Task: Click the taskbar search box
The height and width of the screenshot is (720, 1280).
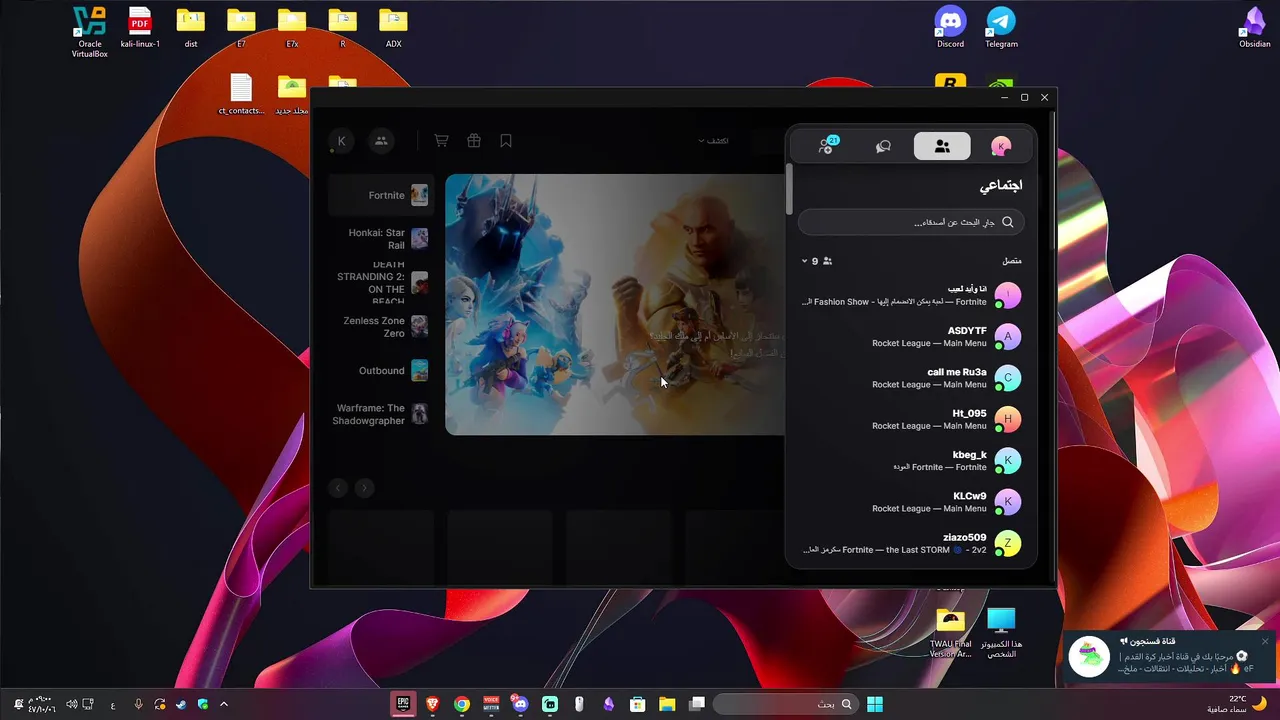Action: (x=785, y=704)
